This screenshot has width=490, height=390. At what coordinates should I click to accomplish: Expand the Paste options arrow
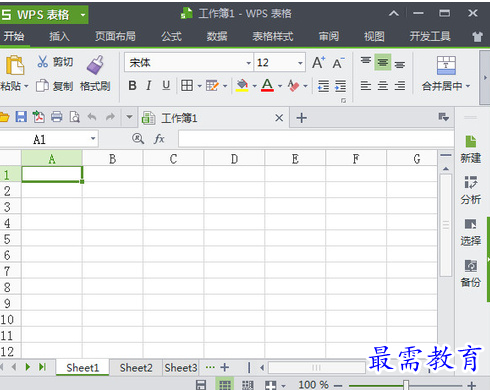coord(26,86)
